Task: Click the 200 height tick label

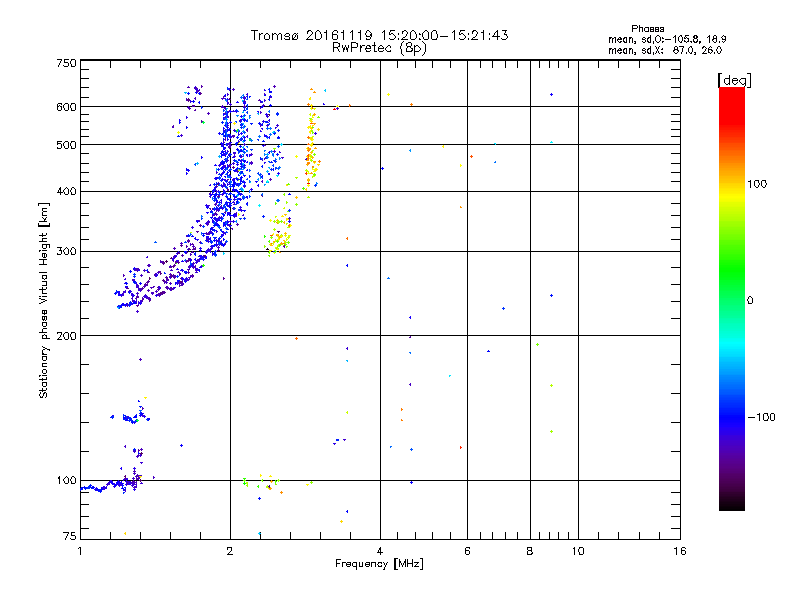Action: tap(66, 336)
